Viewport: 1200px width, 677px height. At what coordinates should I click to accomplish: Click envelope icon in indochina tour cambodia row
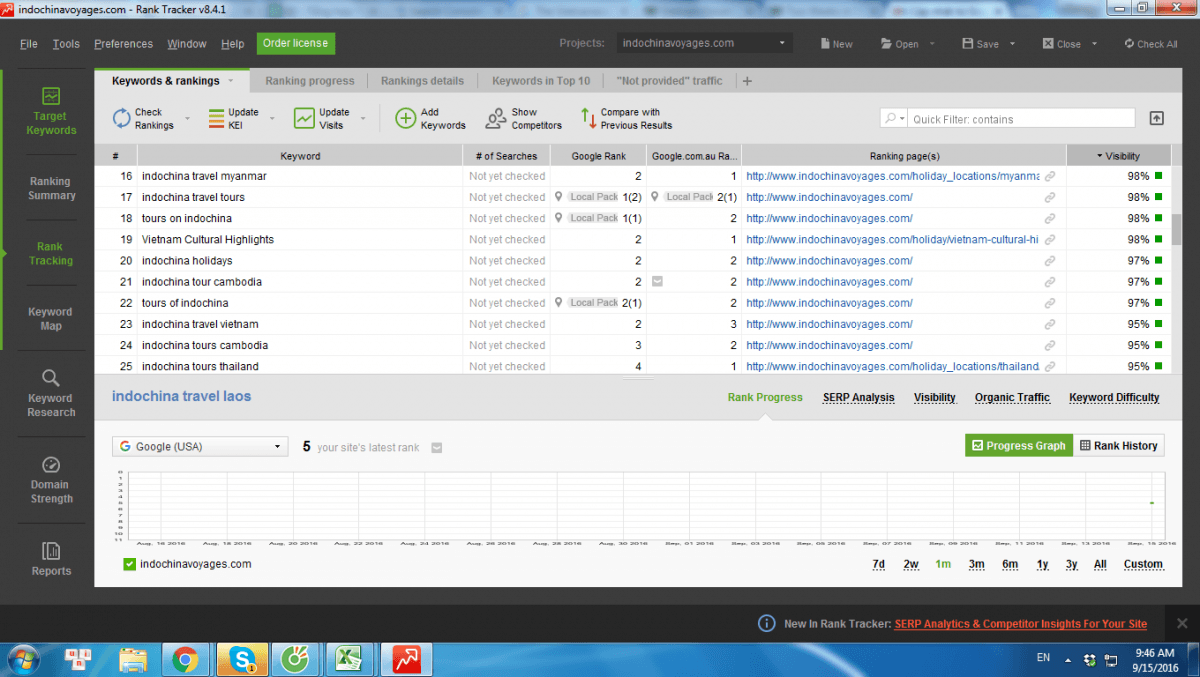(x=656, y=282)
